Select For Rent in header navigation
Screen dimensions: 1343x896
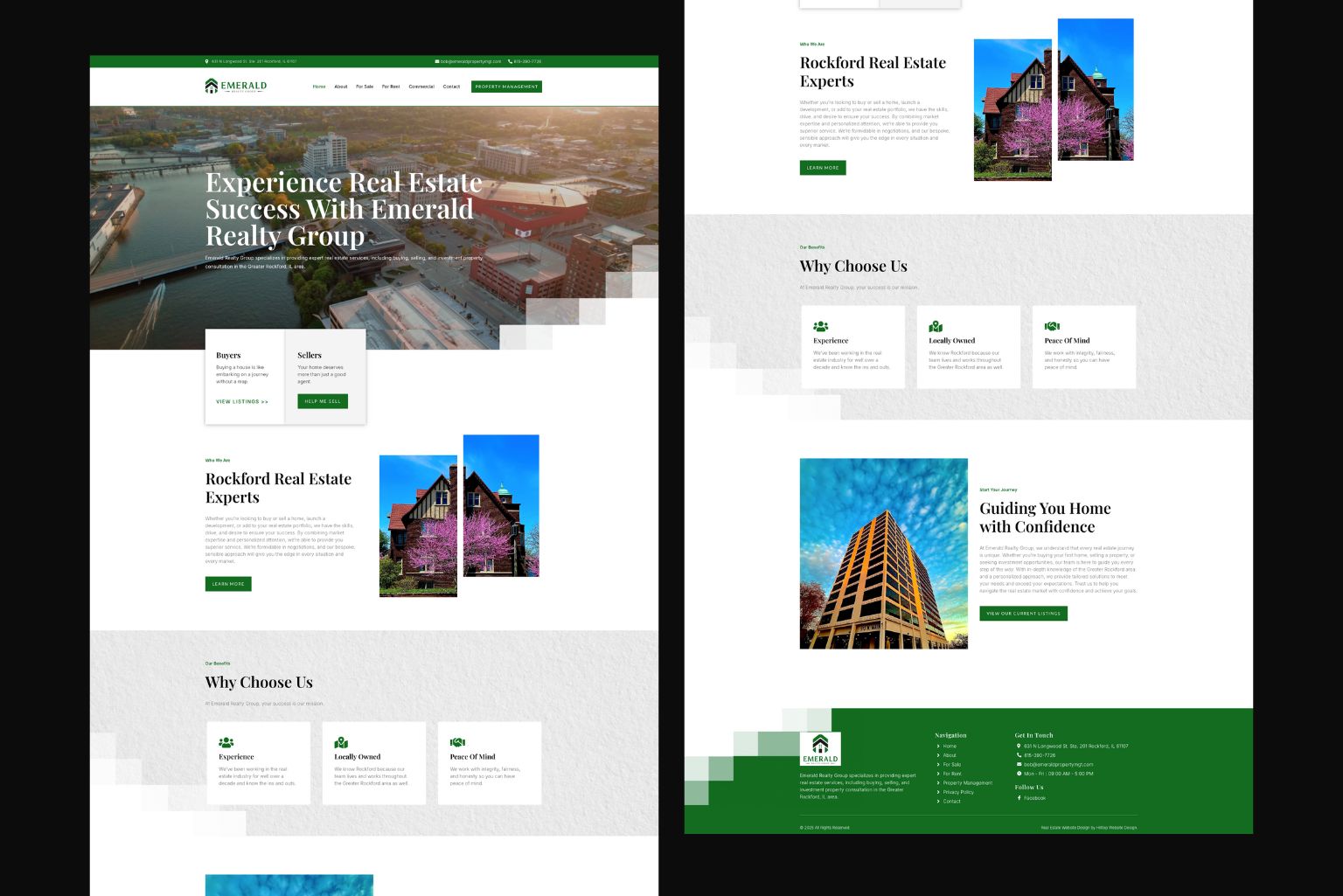coord(391,87)
